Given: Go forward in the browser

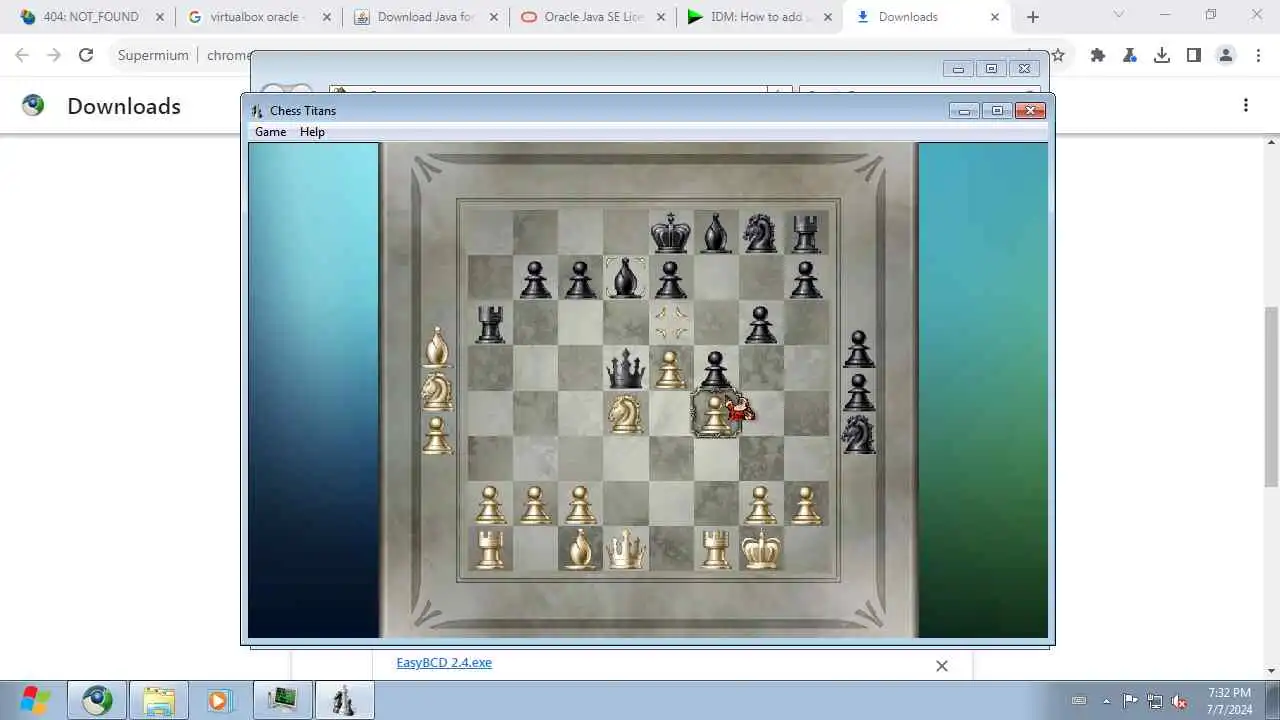Looking at the screenshot, I should tap(54, 56).
